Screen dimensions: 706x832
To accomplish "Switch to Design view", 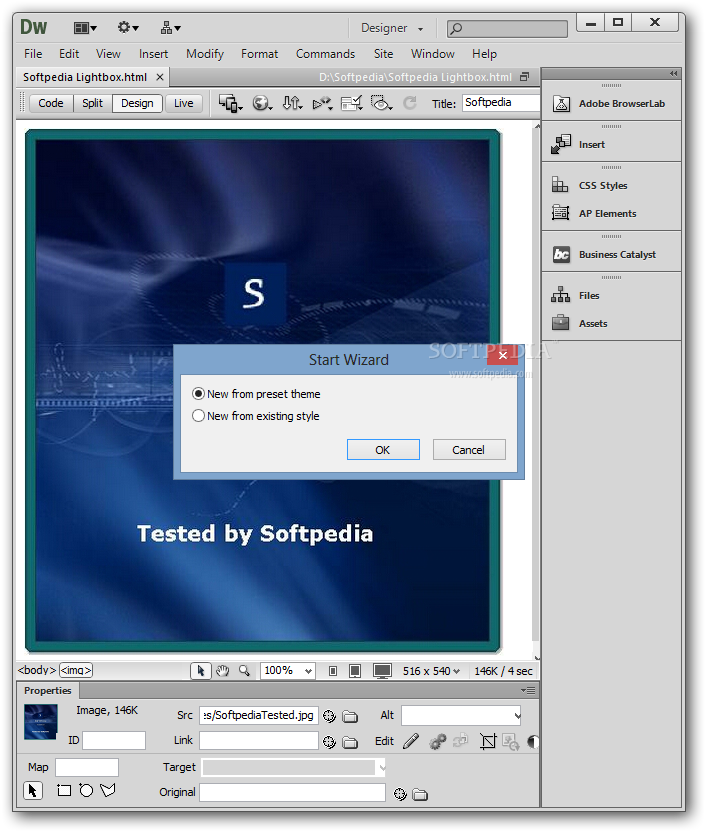I will point(137,103).
